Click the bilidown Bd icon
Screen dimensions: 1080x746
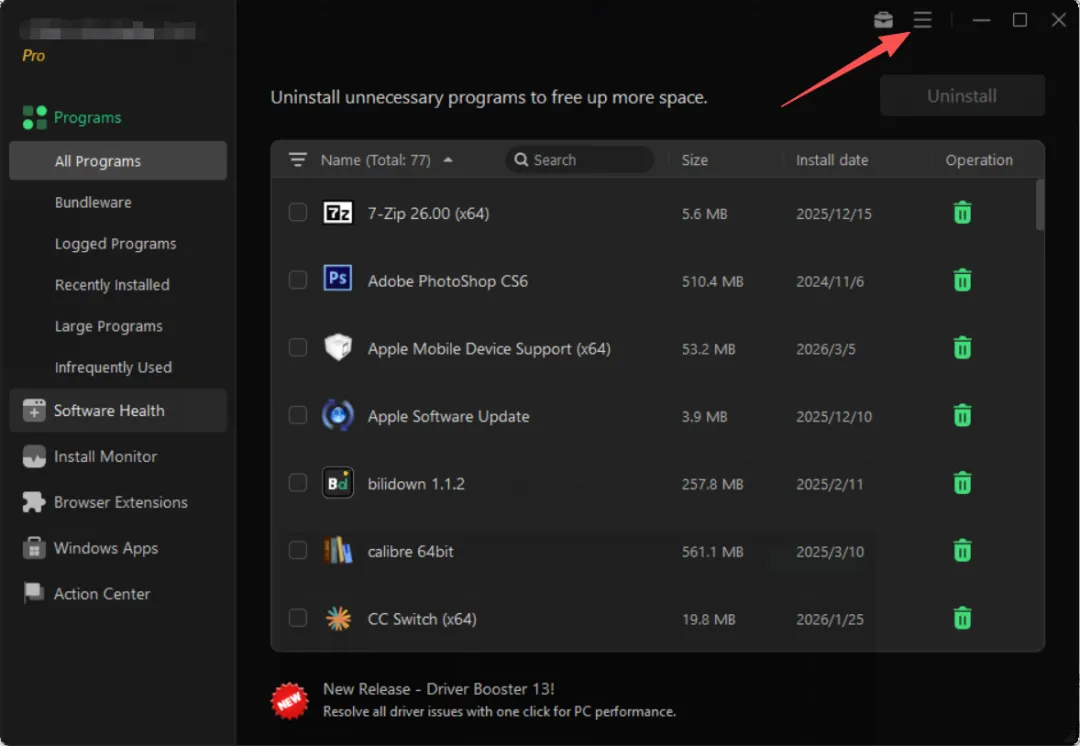point(338,483)
